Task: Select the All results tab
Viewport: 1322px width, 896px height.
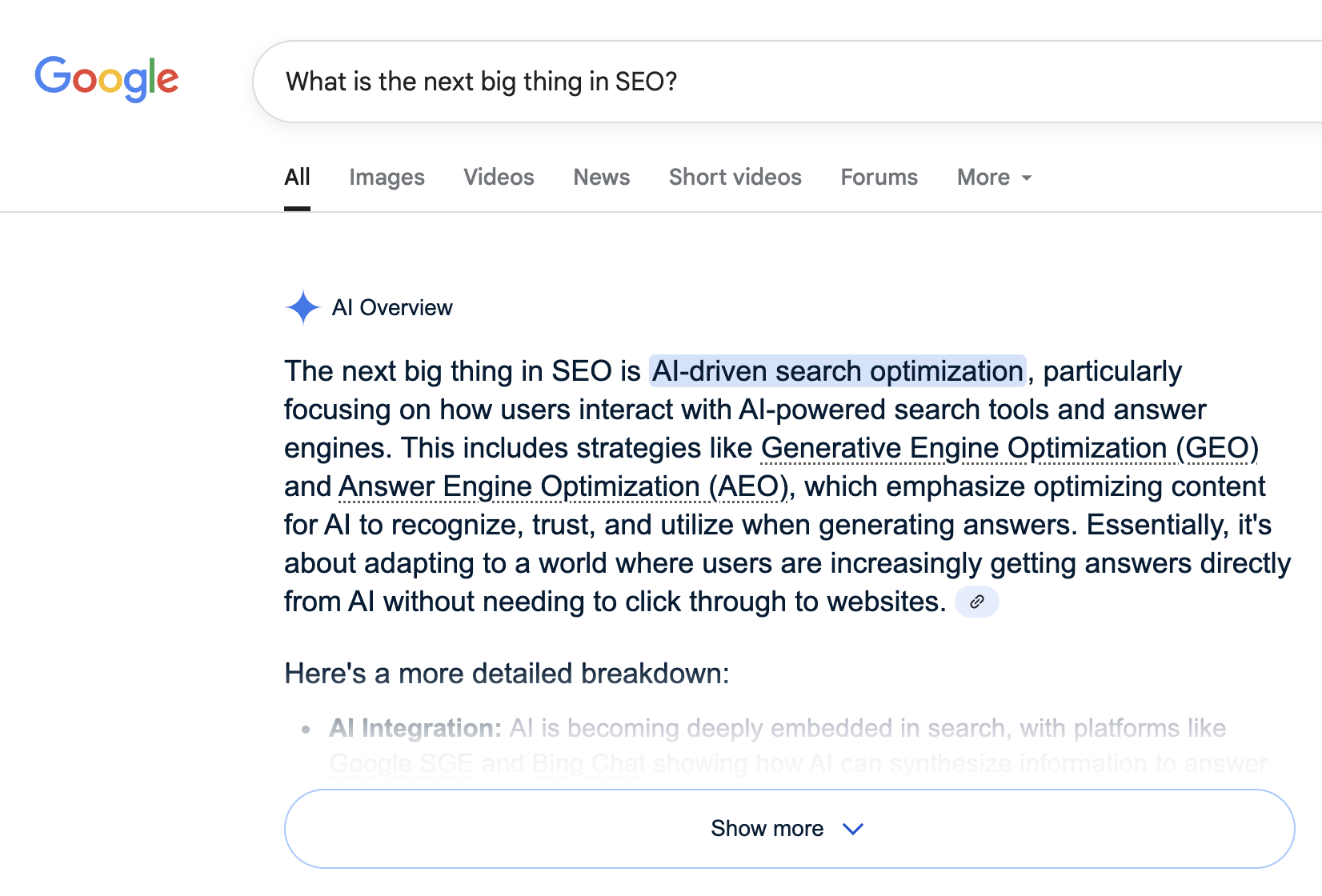Action: click(x=297, y=177)
